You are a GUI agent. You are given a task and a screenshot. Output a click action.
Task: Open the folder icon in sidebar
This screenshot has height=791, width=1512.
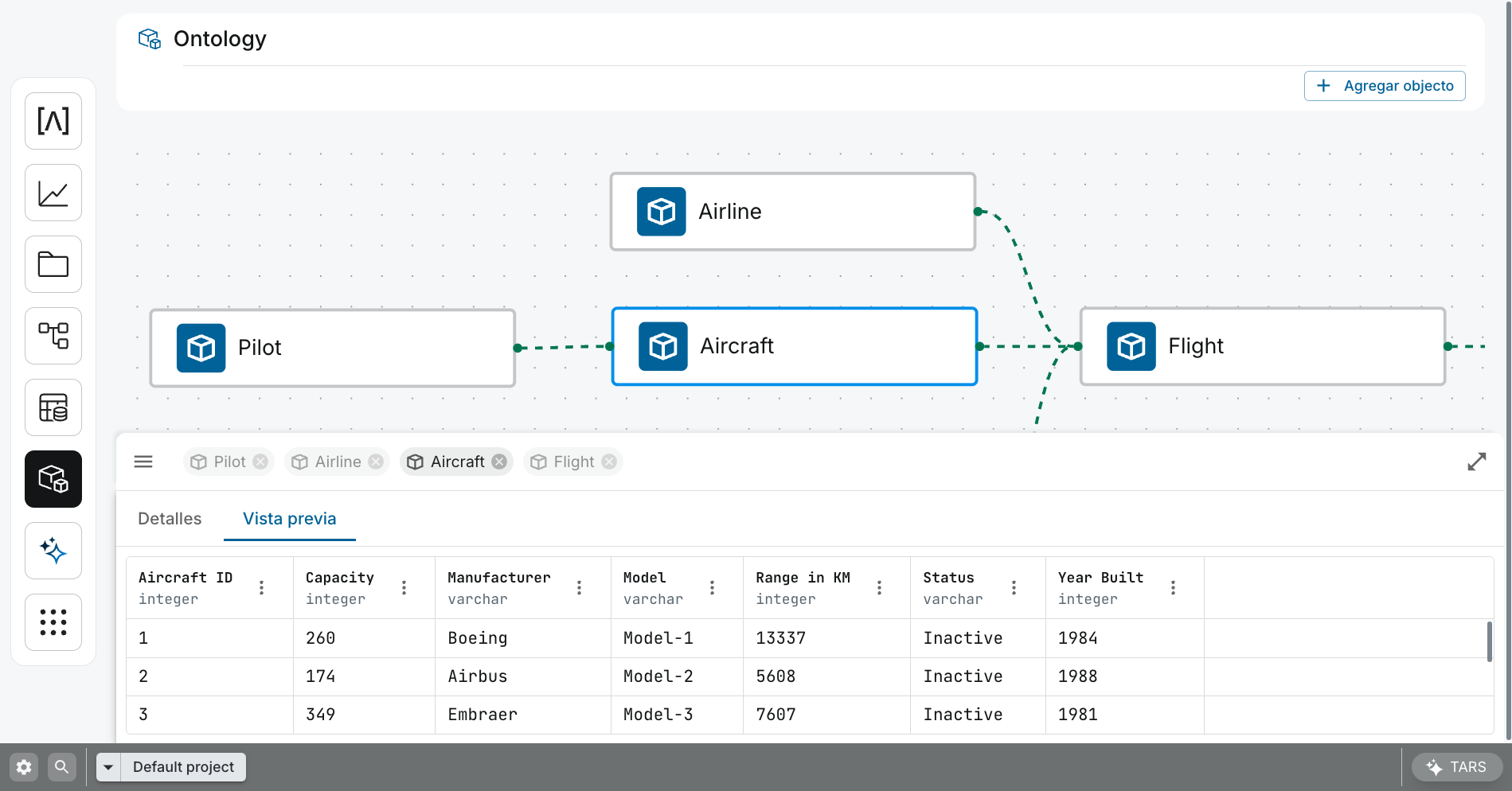[53, 264]
